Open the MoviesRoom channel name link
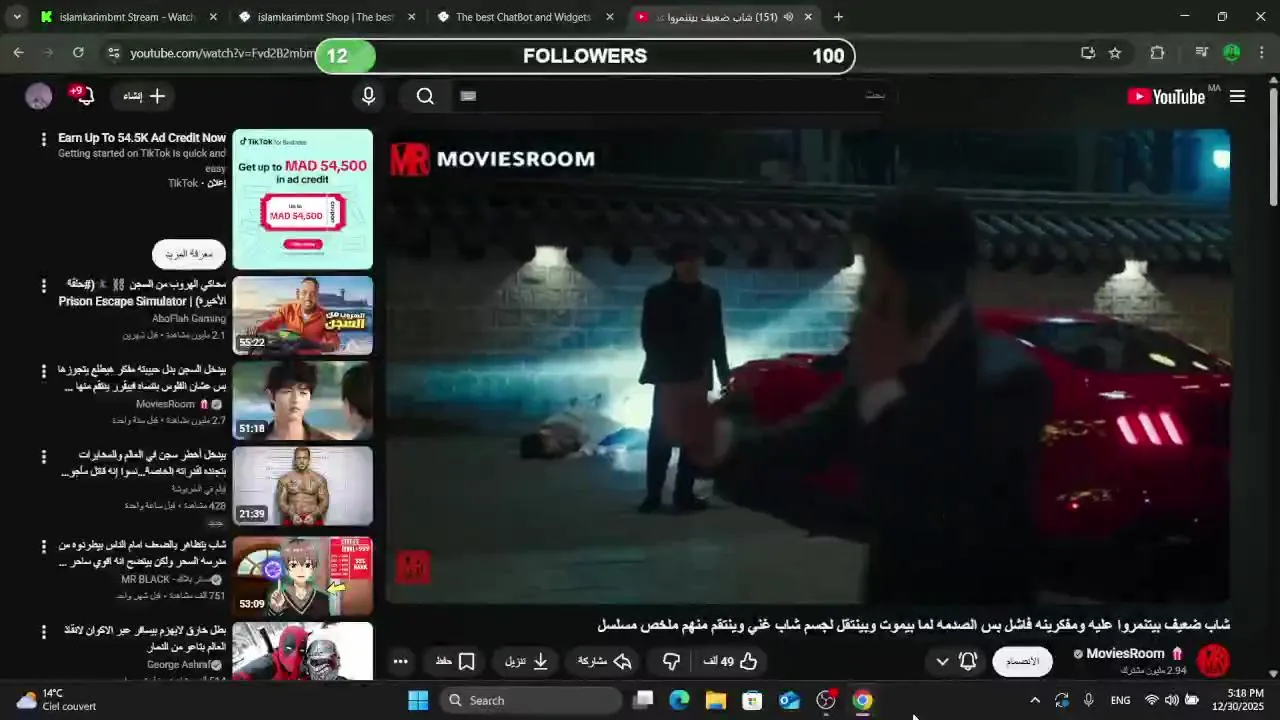This screenshot has height=720, width=1280. 1125,654
